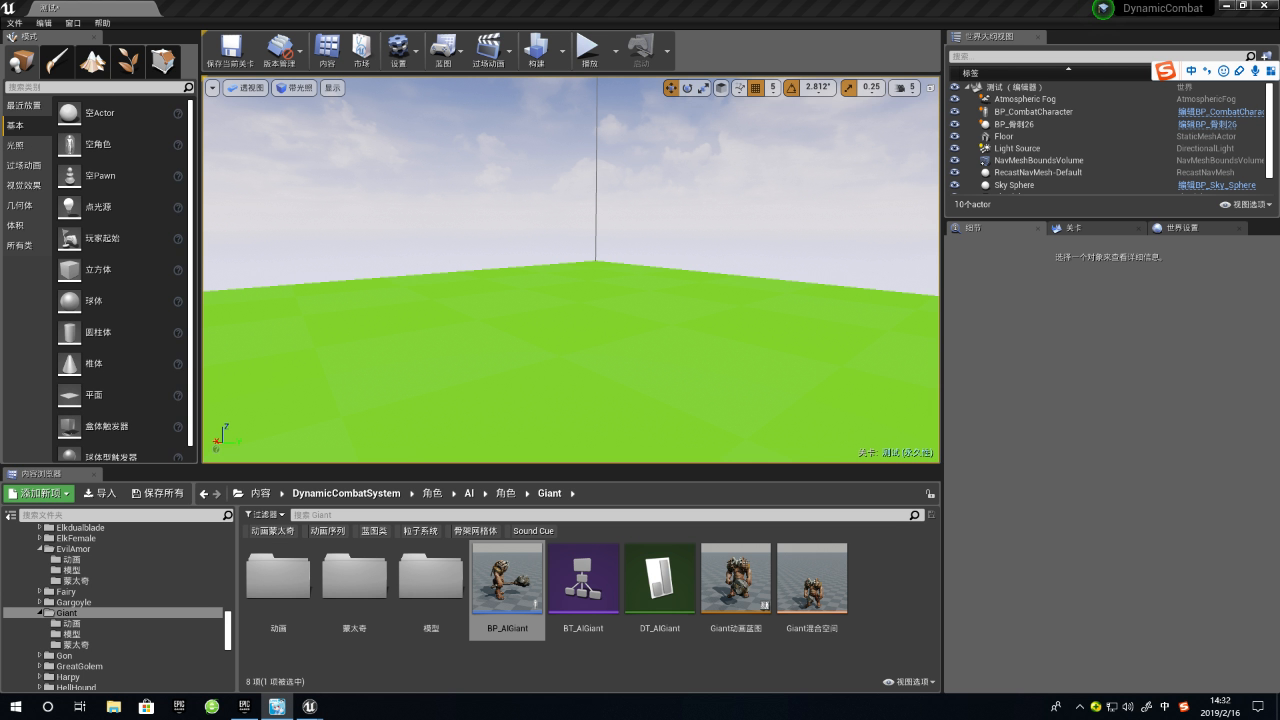Open the Window (窗口) menu

[73, 23]
